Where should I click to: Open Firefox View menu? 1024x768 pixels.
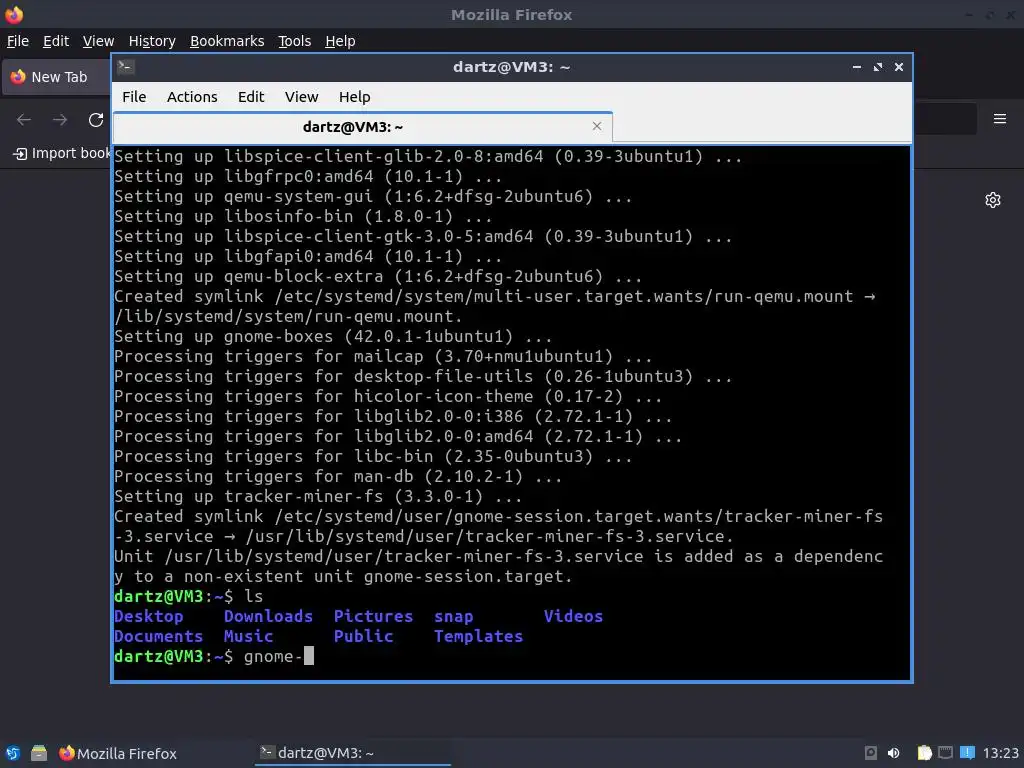click(98, 41)
